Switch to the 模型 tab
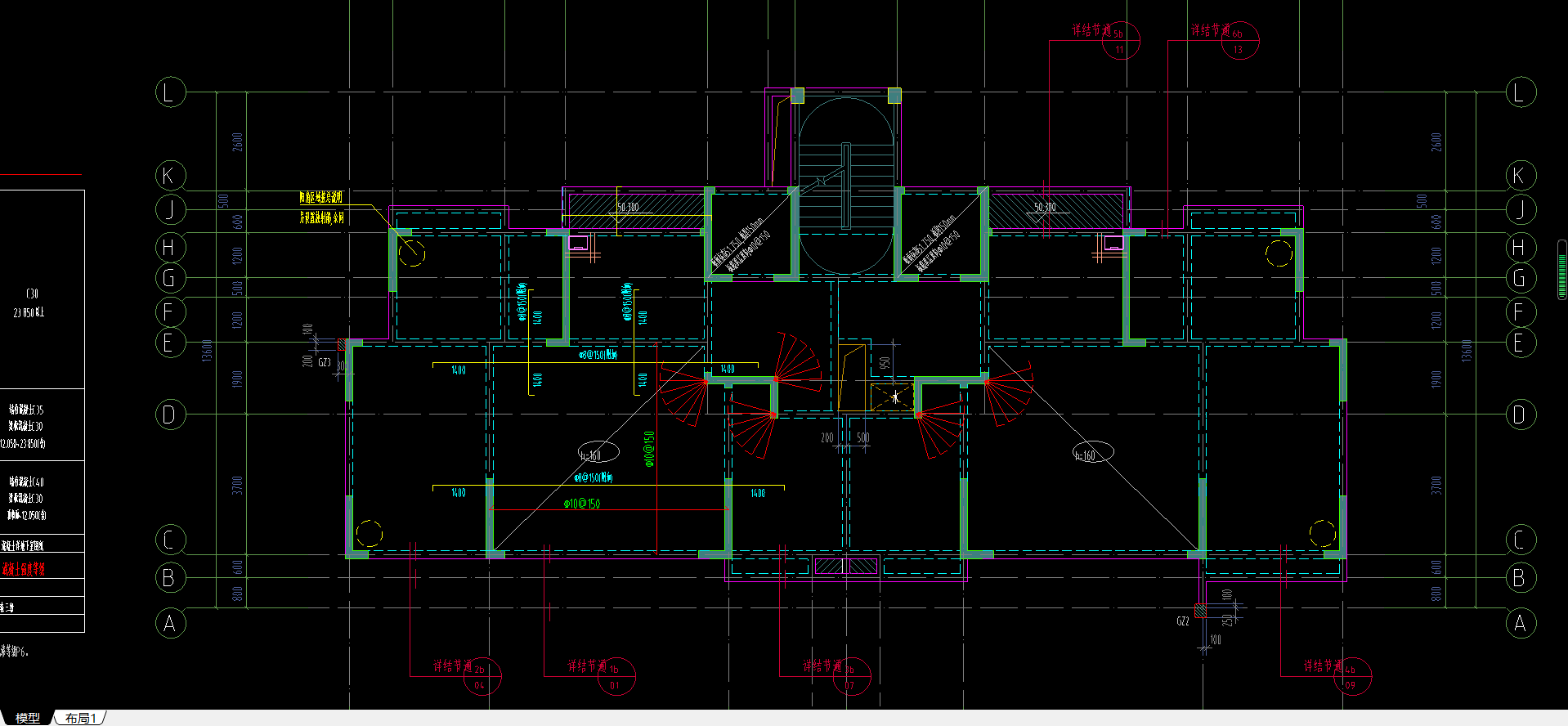This screenshot has width=1568, height=726. click(27, 718)
